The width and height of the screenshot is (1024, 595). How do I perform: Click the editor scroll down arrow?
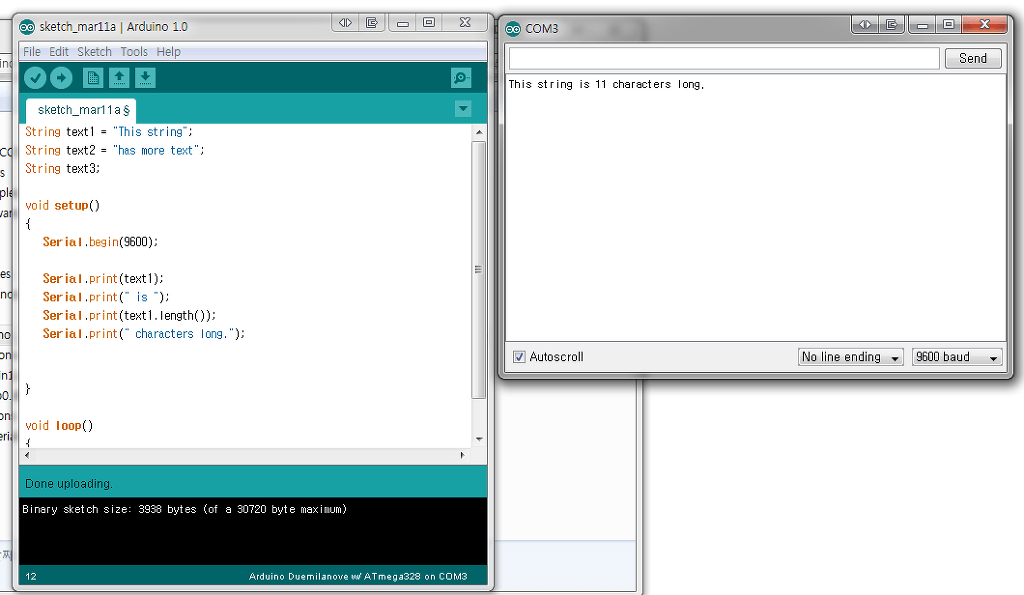coord(479,439)
